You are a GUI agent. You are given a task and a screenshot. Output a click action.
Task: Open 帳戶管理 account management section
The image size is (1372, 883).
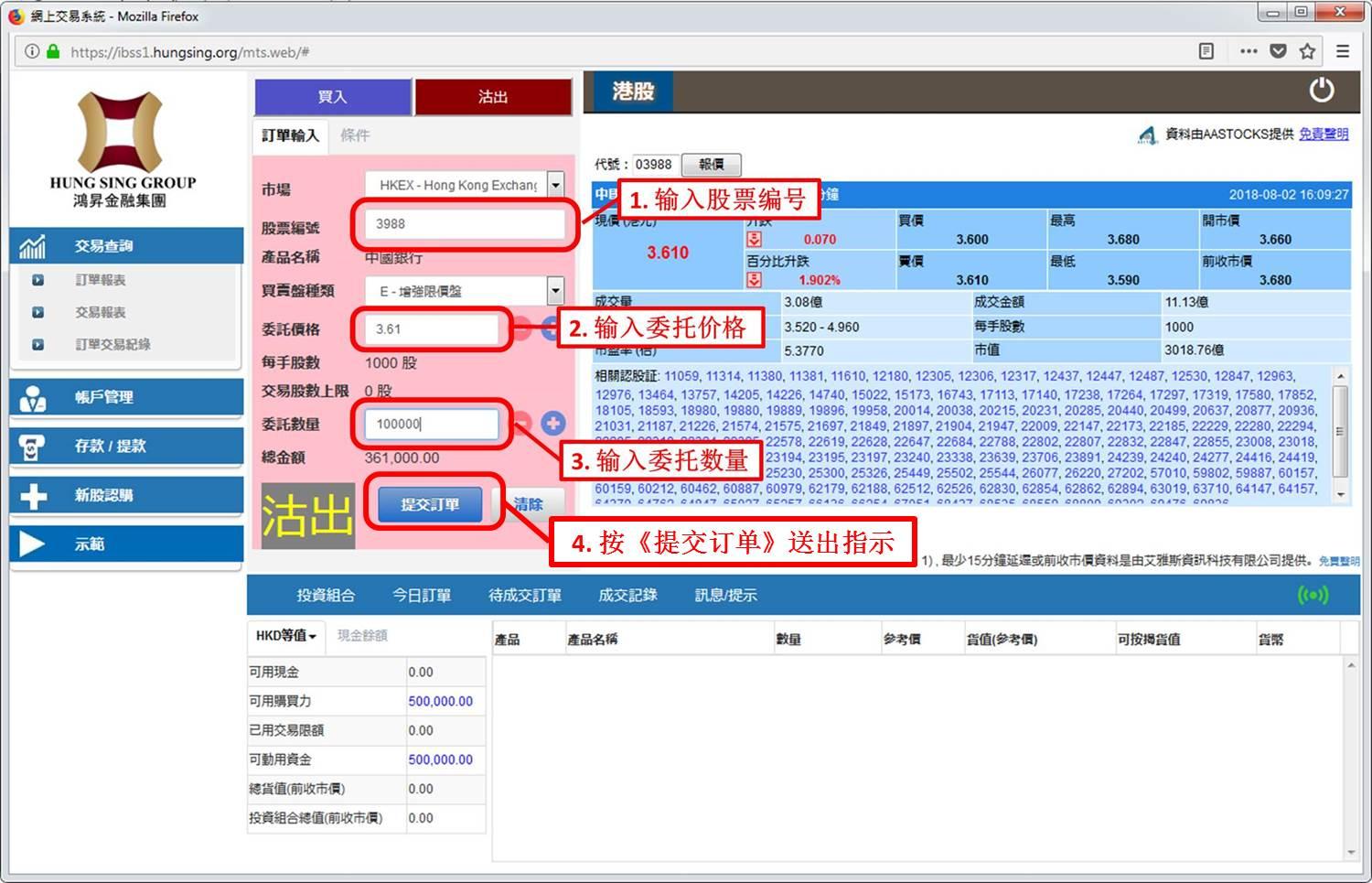pyautogui.click(x=126, y=397)
